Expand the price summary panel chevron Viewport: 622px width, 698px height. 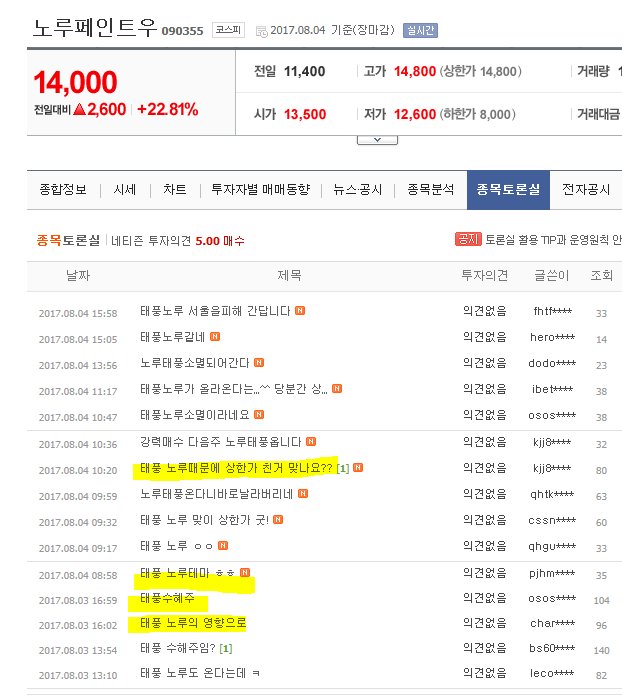pyautogui.click(x=377, y=139)
